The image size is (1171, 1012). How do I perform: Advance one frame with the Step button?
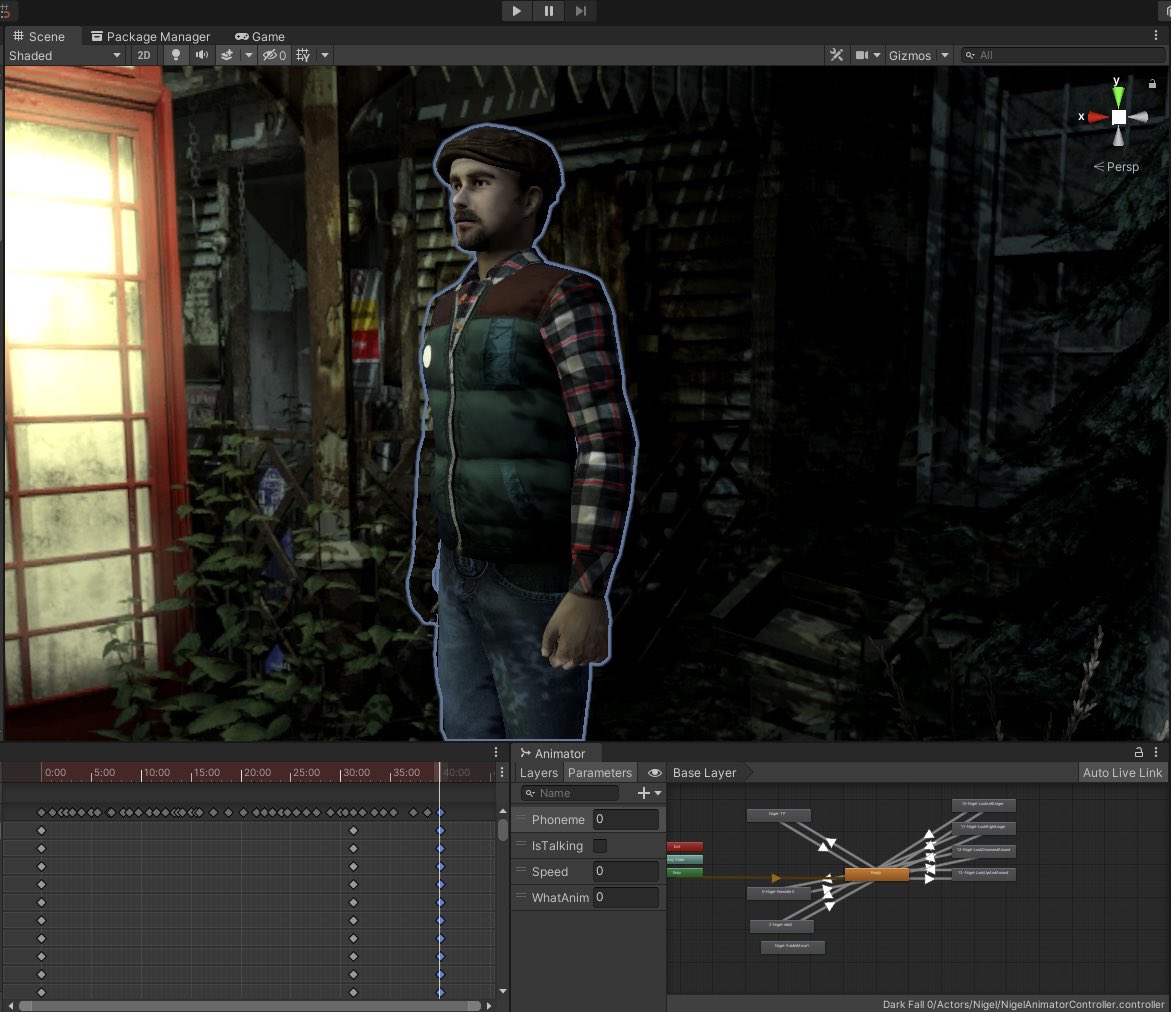tap(581, 10)
